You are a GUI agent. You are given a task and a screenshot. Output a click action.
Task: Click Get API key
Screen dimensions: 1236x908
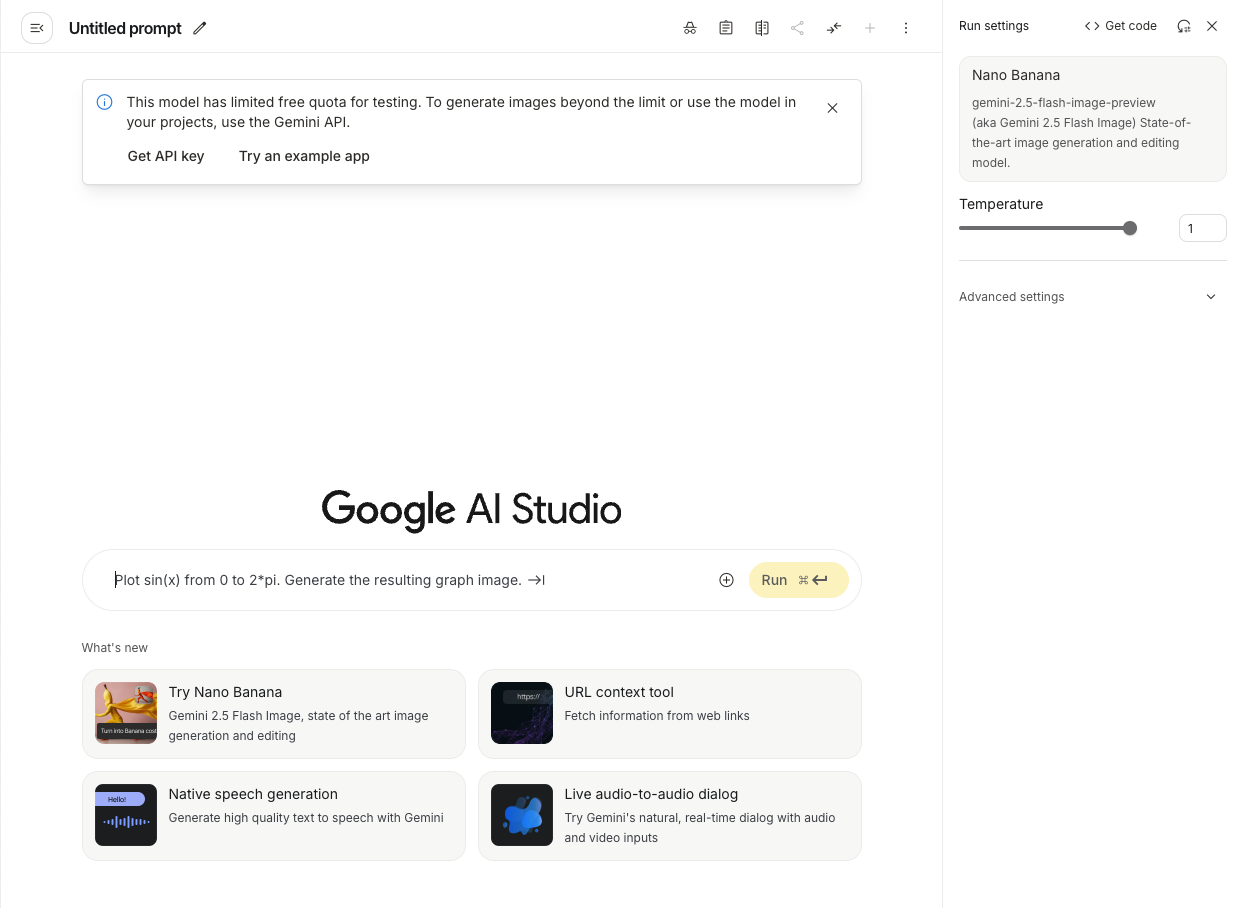pyautogui.click(x=166, y=156)
